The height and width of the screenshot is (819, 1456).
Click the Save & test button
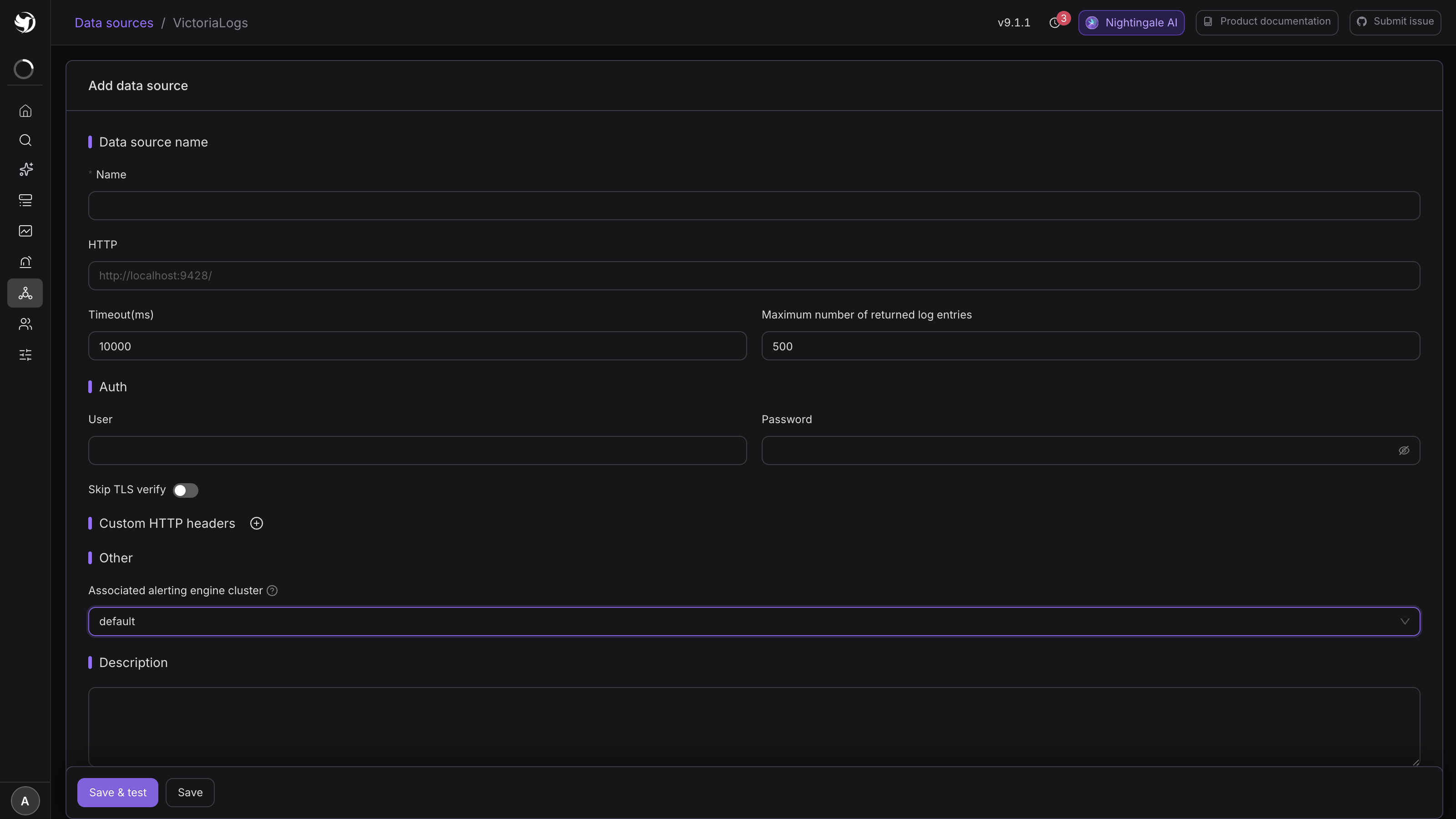coord(117,793)
